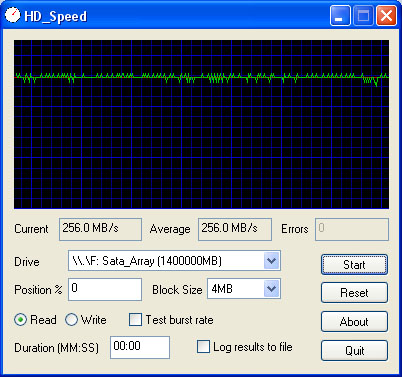
Task: Click the Start button
Action: pos(354,265)
